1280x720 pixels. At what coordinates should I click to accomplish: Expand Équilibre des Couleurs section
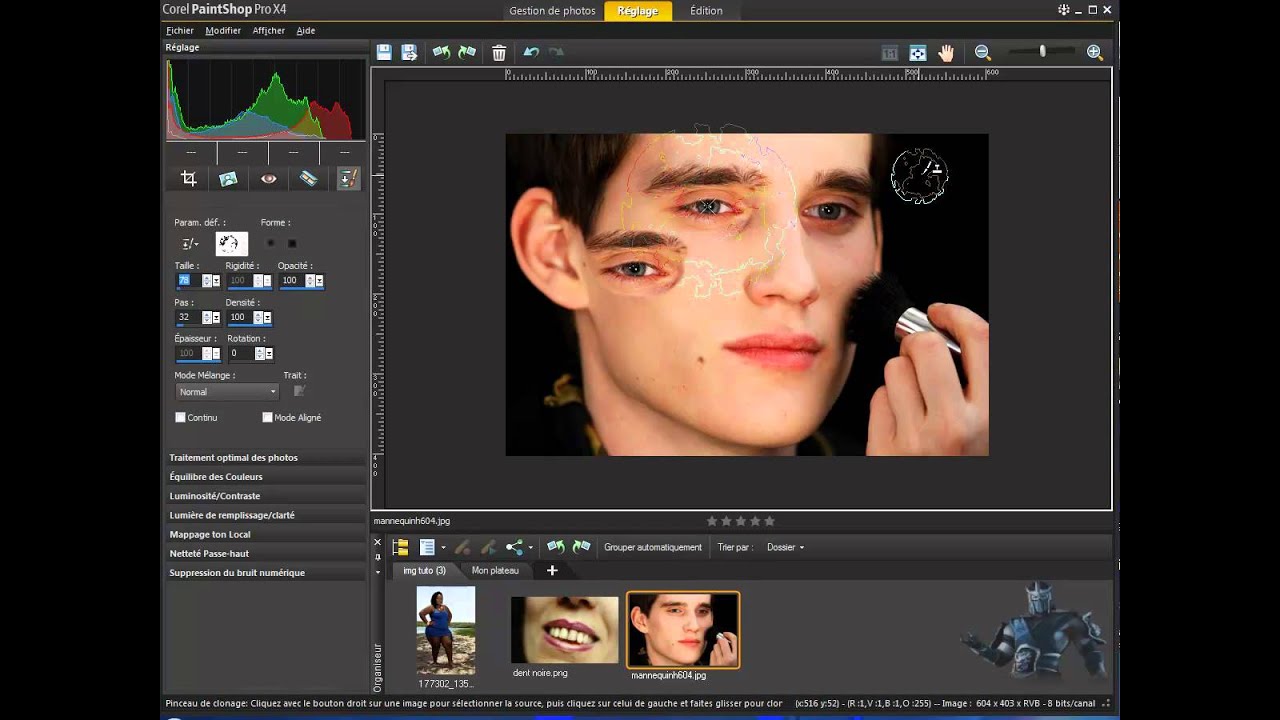pos(265,476)
